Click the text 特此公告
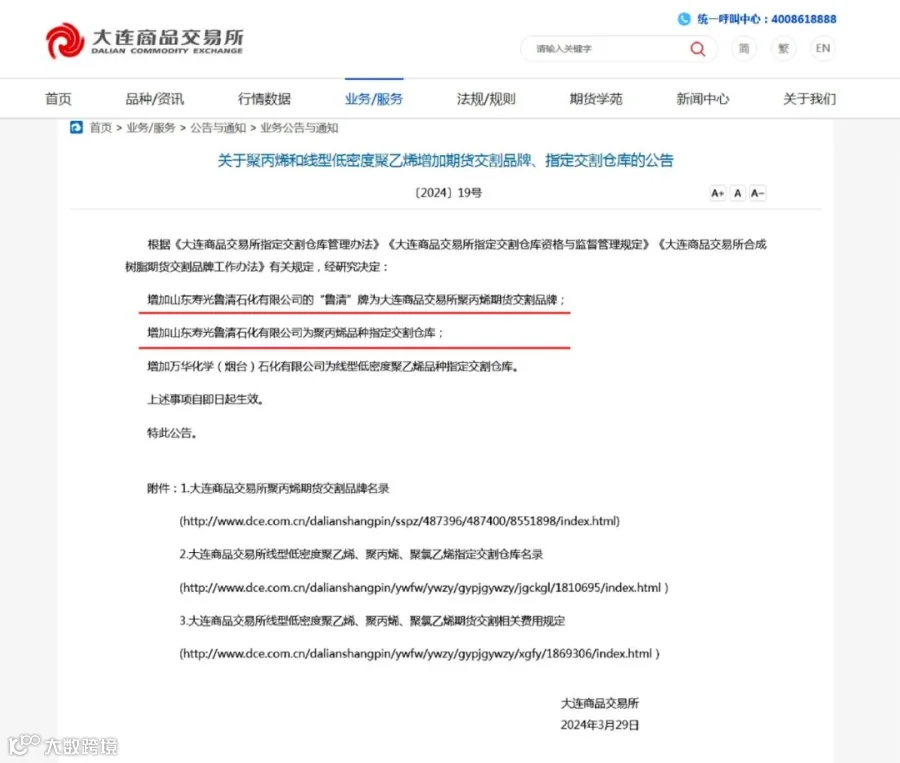This screenshot has height=763, width=900. pyautogui.click(x=172, y=433)
